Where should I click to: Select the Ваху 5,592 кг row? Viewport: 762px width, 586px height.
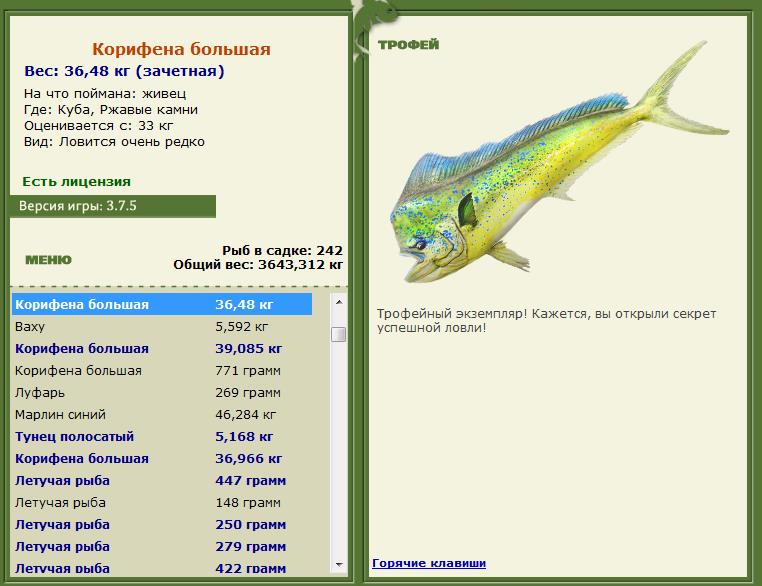(x=162, y=327)
